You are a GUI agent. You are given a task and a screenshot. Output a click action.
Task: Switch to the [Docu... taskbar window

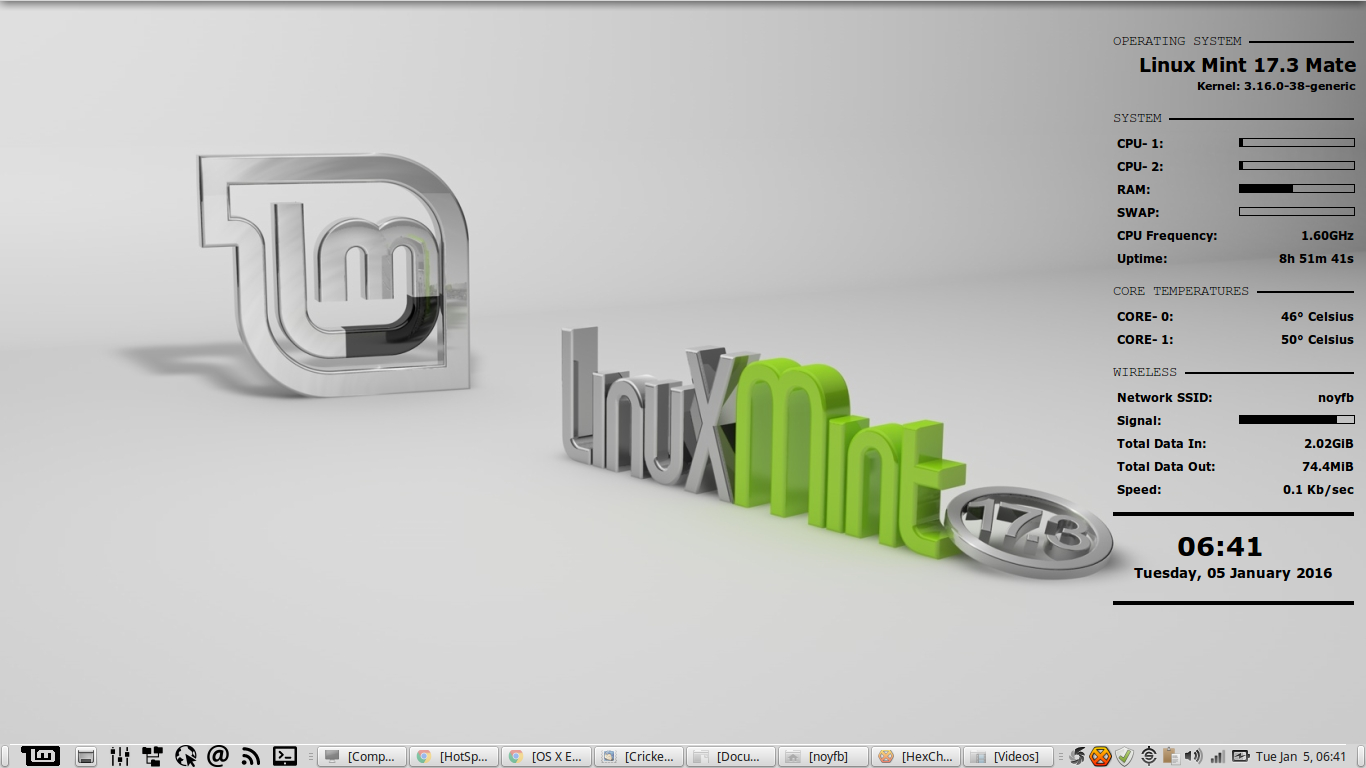coord(731,757)
